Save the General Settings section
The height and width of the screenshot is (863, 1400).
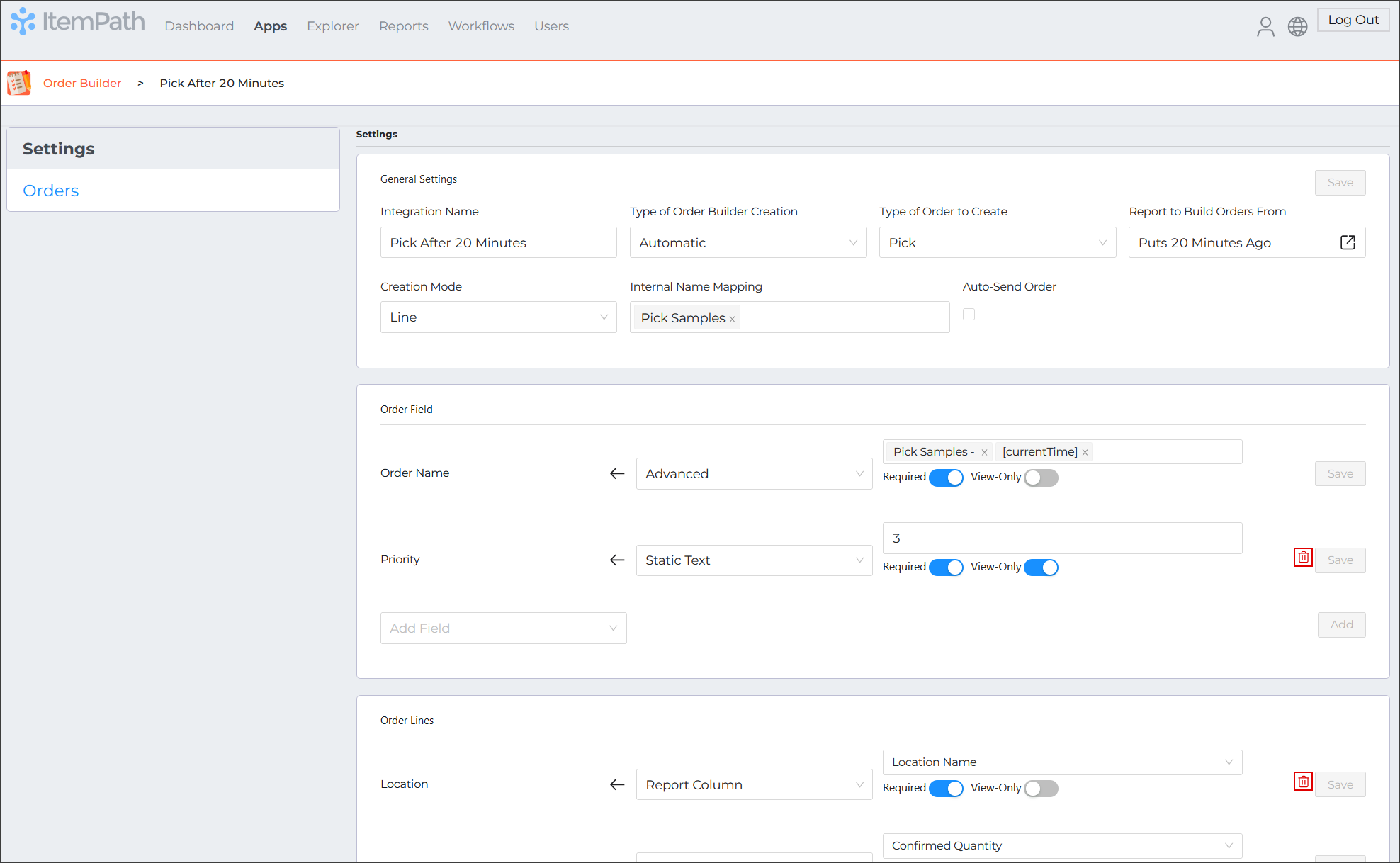tap(1340, 183)
